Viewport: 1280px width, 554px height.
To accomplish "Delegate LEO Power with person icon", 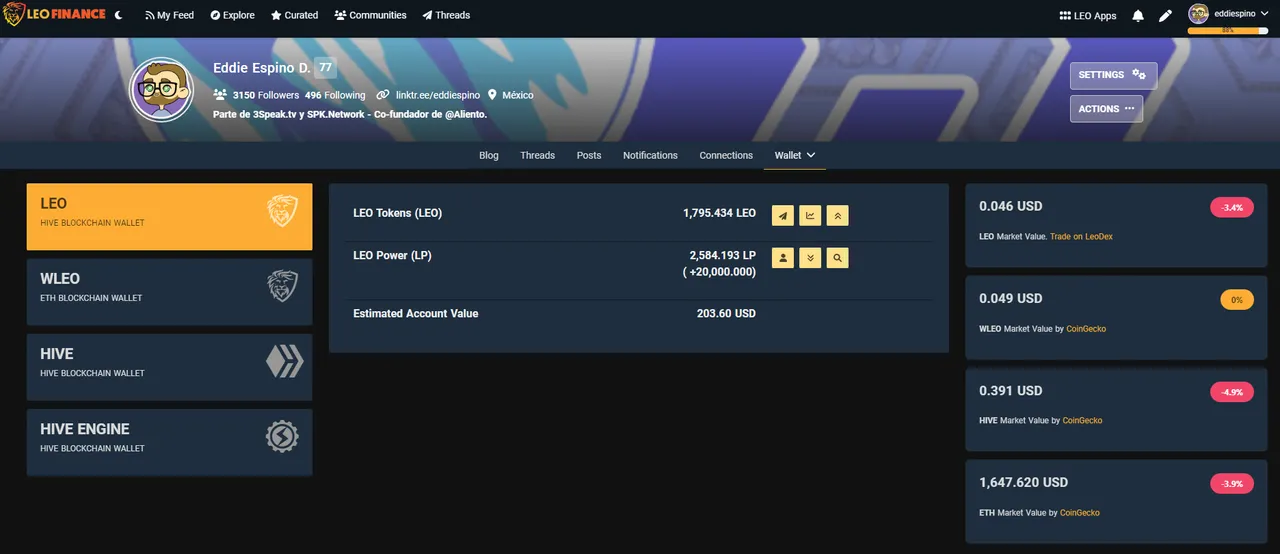I will tap(783, 258).
